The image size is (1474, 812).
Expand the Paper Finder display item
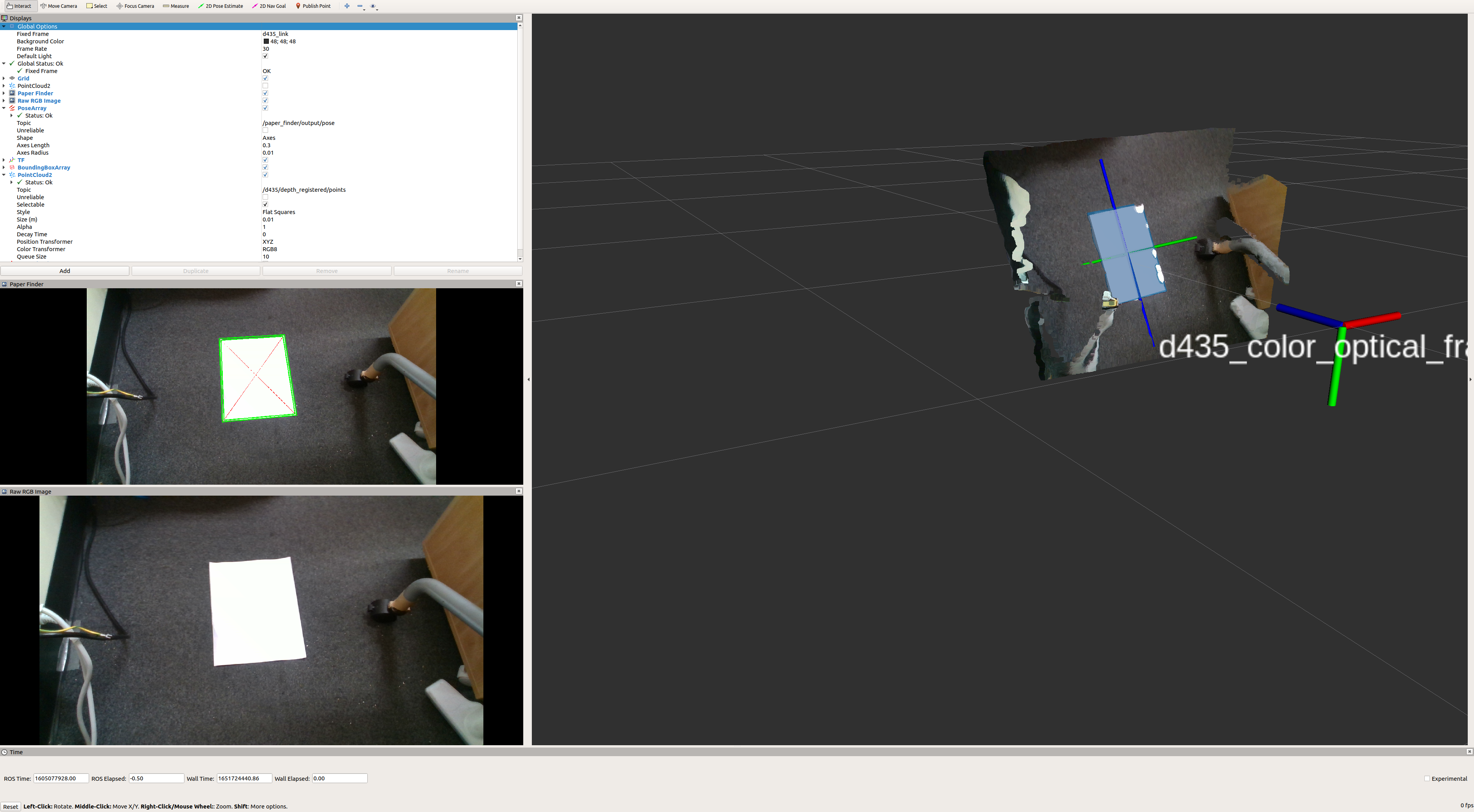(x=4, y=93)
